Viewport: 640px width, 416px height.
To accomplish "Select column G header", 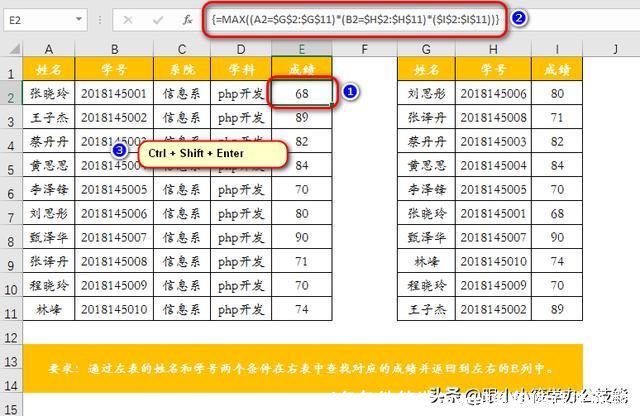I will pos(426,49).
